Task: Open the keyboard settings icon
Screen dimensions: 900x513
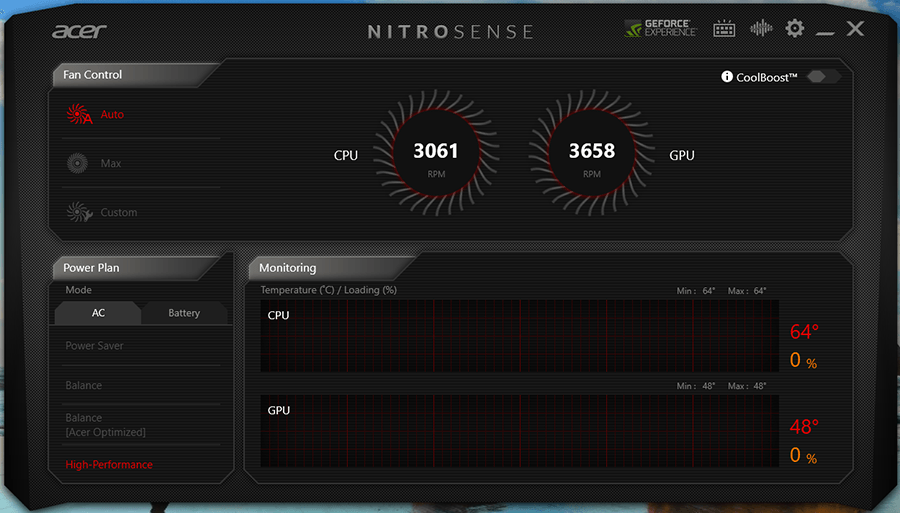Action: point(724,29)
